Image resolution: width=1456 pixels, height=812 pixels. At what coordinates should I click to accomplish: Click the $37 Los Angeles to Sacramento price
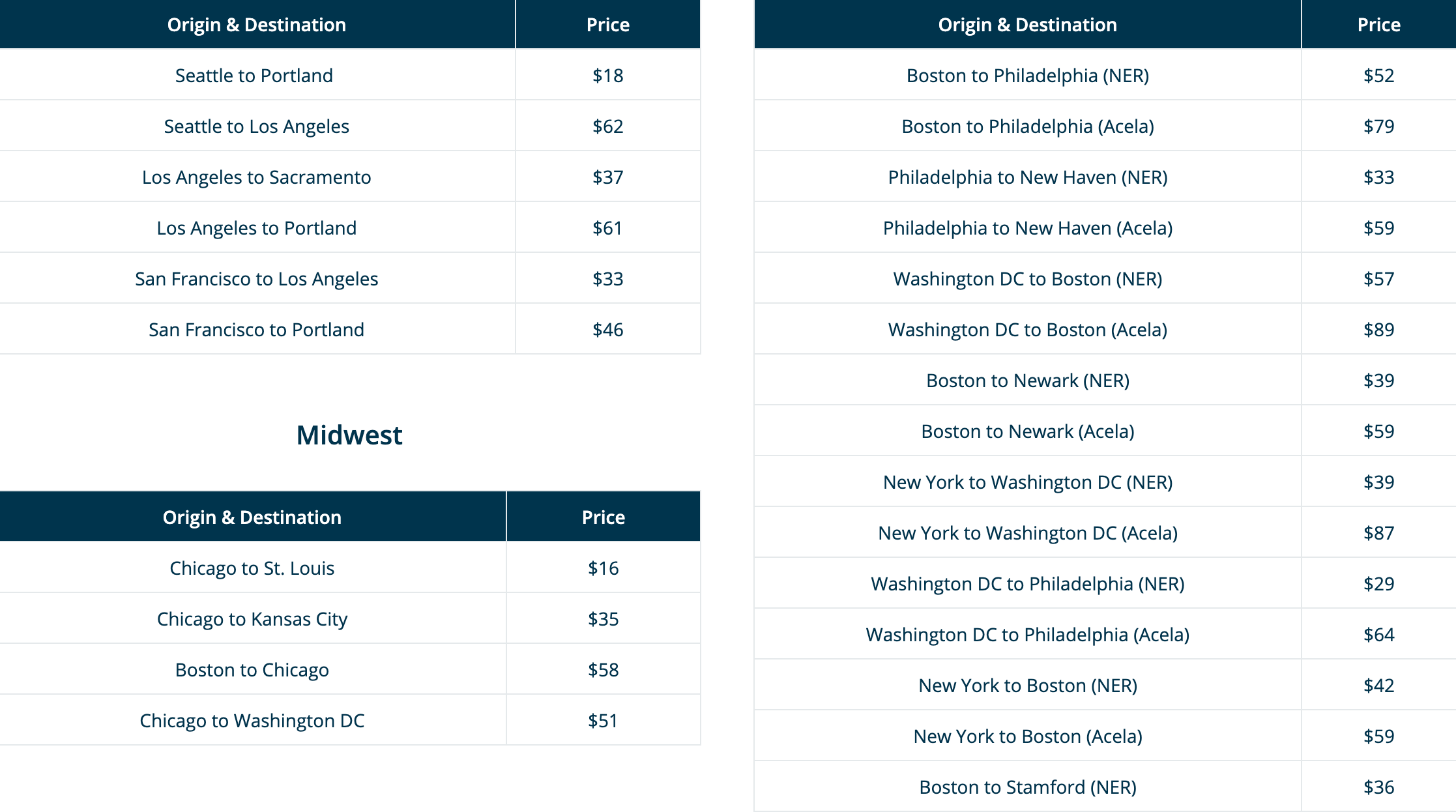tap(607, 177)
